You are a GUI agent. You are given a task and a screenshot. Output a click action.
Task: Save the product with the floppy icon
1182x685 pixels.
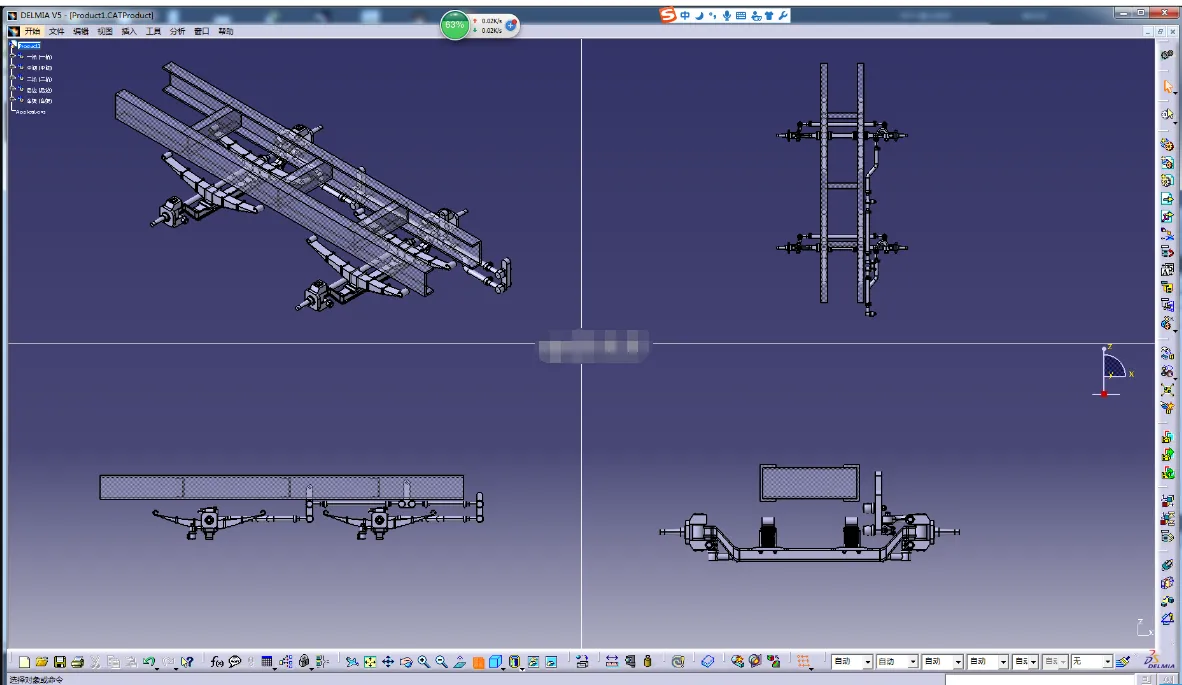[60, 662]
